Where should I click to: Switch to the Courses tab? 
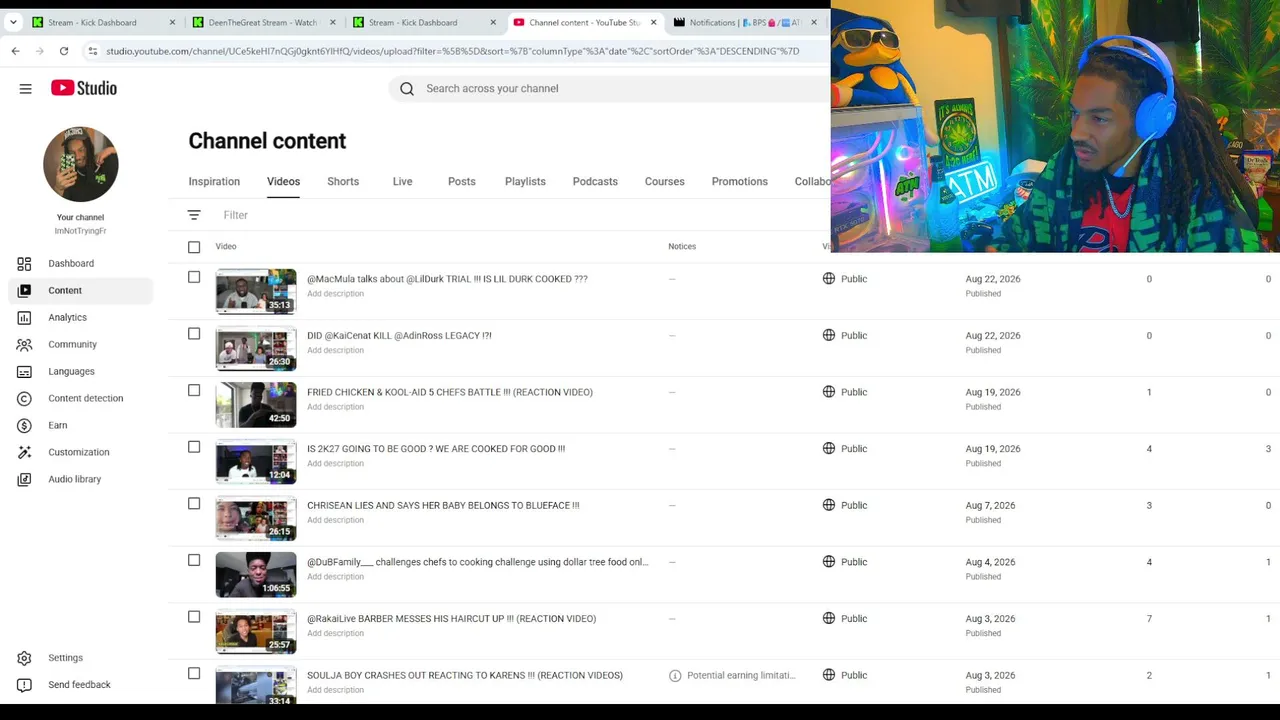tap(665, 182)
